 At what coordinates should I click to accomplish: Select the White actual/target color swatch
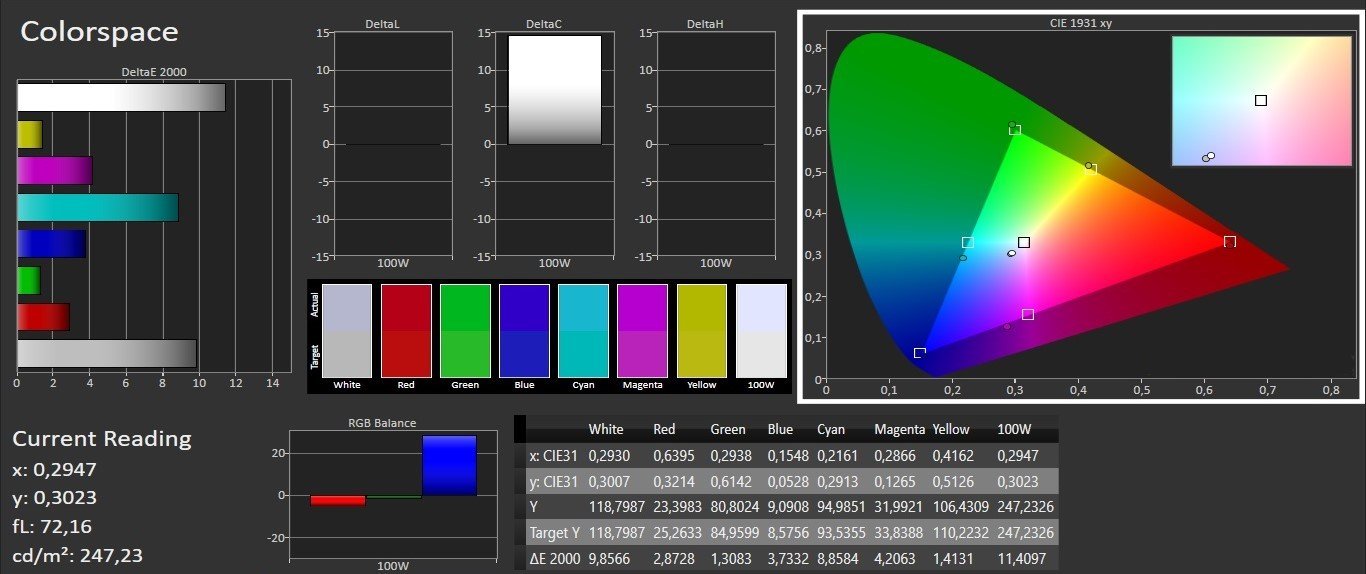pyautogui.click(x=347, y=331)
